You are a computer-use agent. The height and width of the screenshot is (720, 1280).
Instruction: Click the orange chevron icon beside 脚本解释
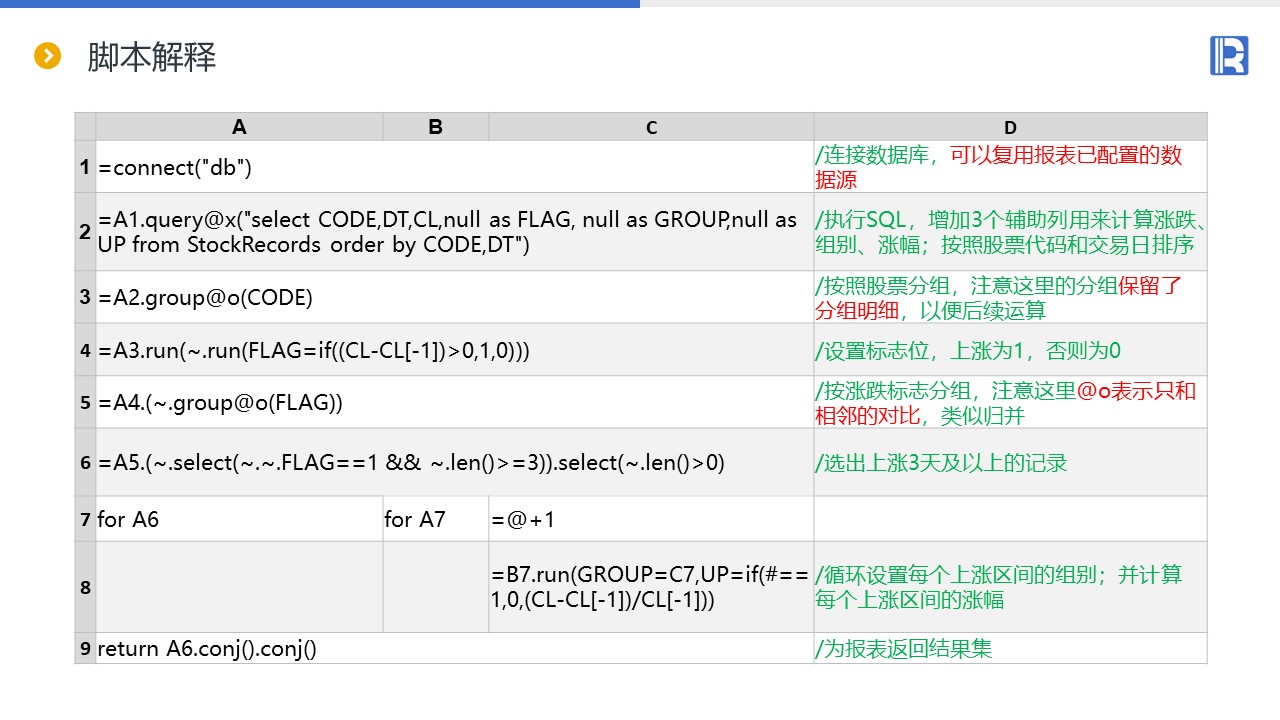click(x=47, y=57)
